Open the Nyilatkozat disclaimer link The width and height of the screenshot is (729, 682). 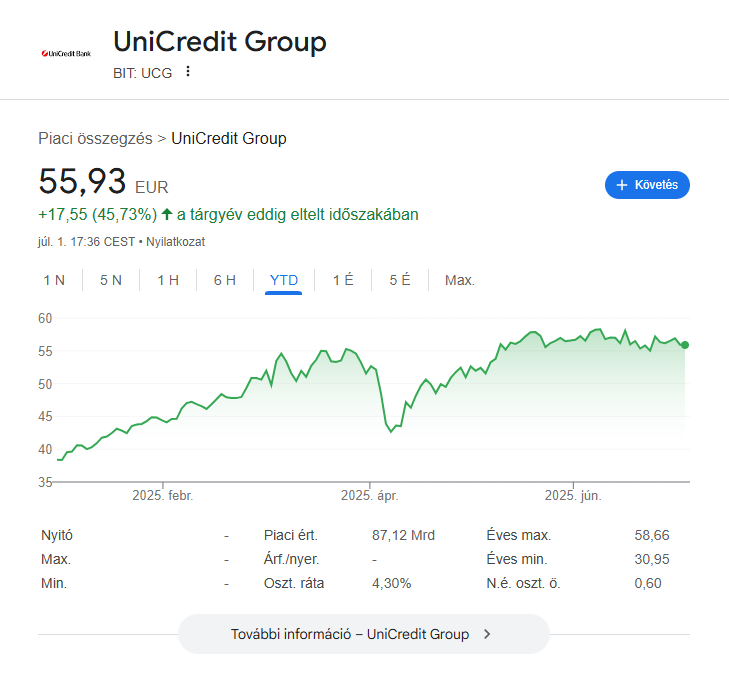click(175, 242)
